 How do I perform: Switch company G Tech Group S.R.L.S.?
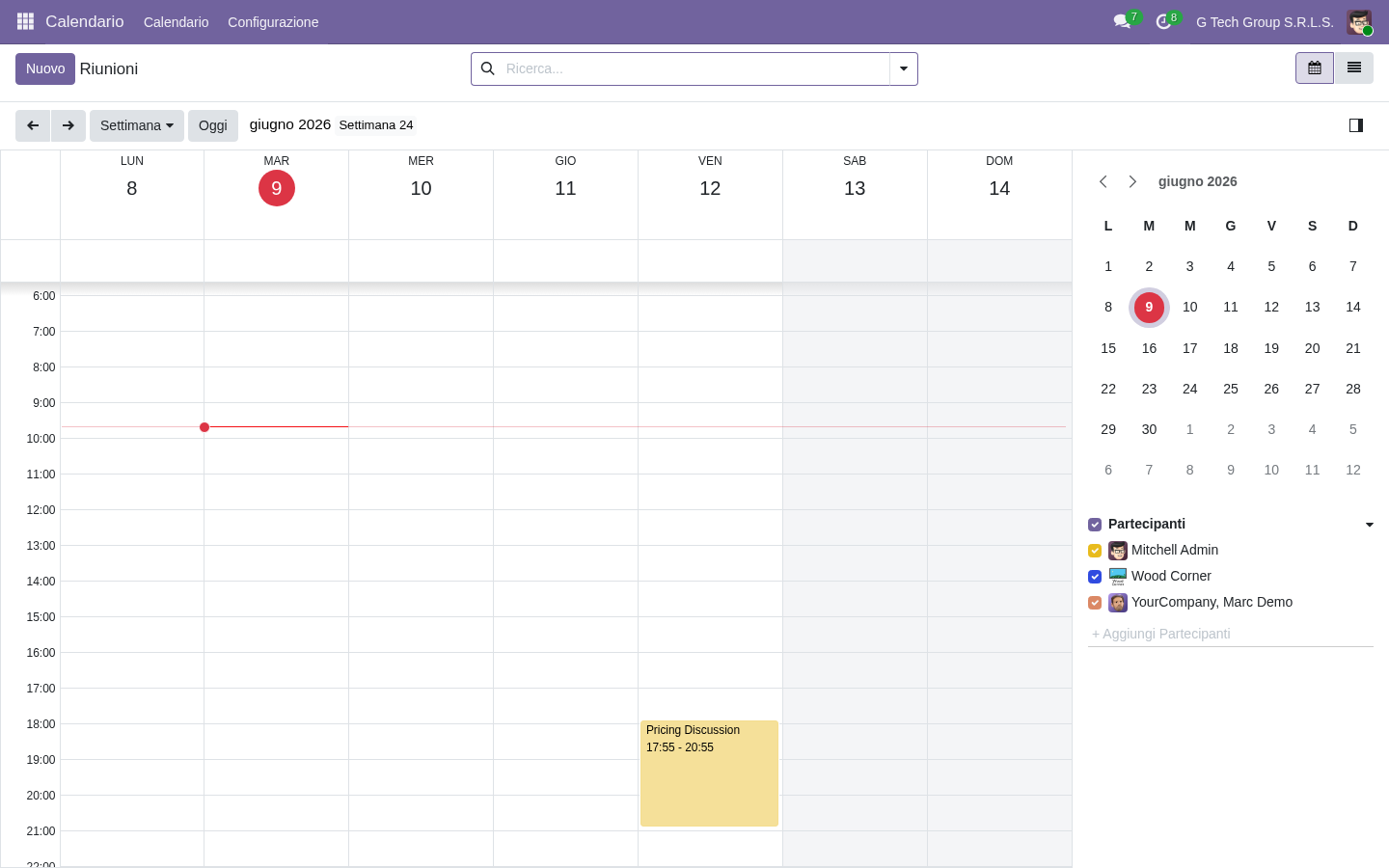point(1265,22)
